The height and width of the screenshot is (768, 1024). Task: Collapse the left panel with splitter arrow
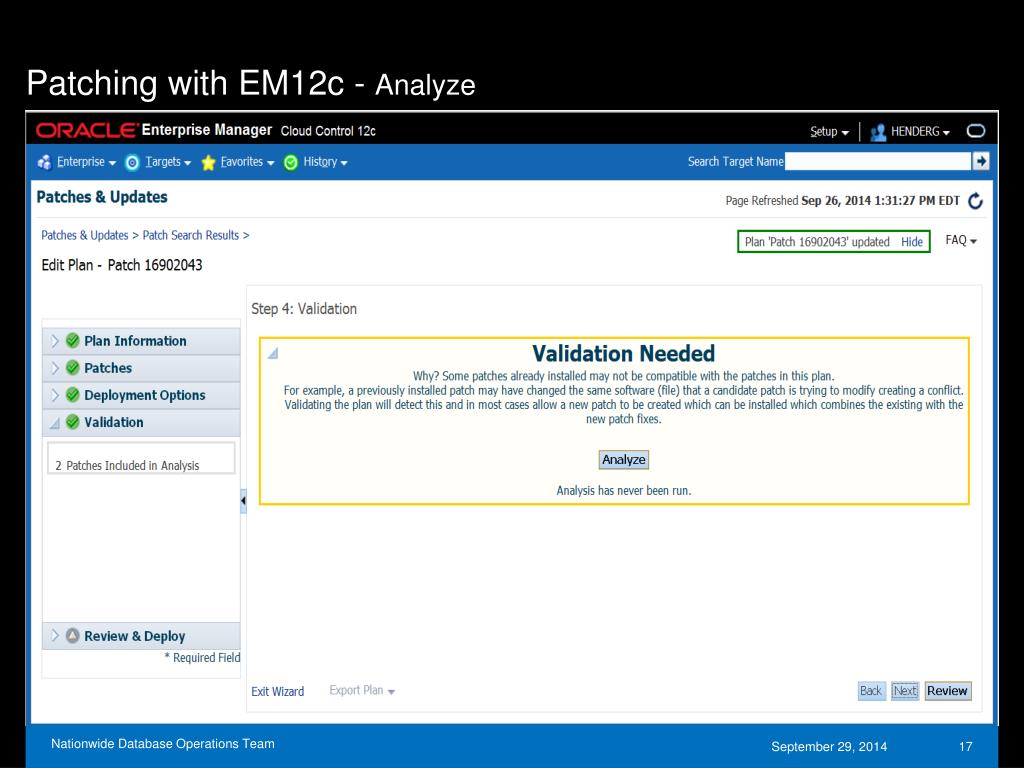click(243, 501)
